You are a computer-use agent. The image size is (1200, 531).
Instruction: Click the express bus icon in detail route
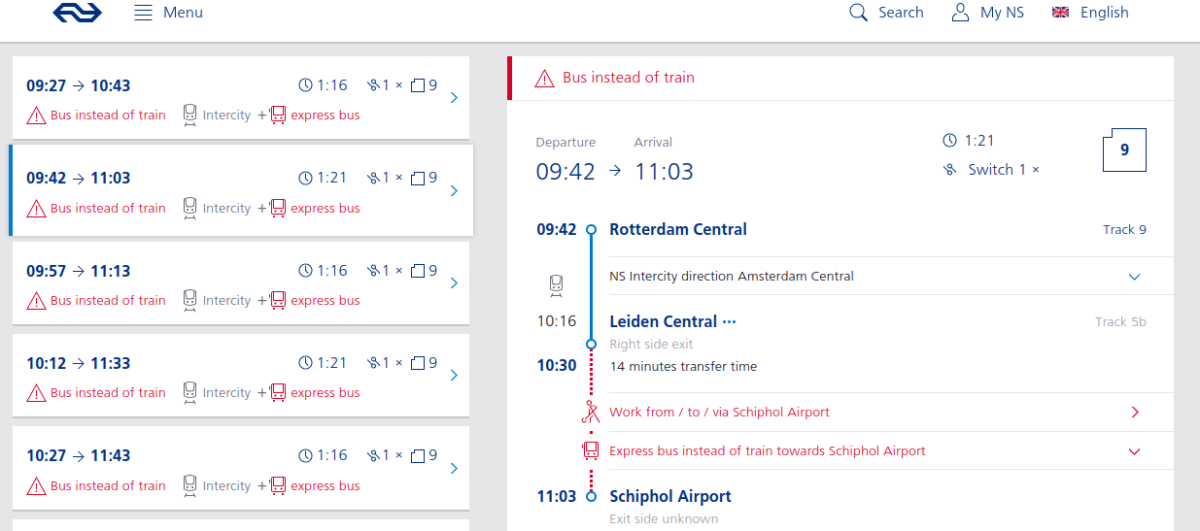pos(590,451)
